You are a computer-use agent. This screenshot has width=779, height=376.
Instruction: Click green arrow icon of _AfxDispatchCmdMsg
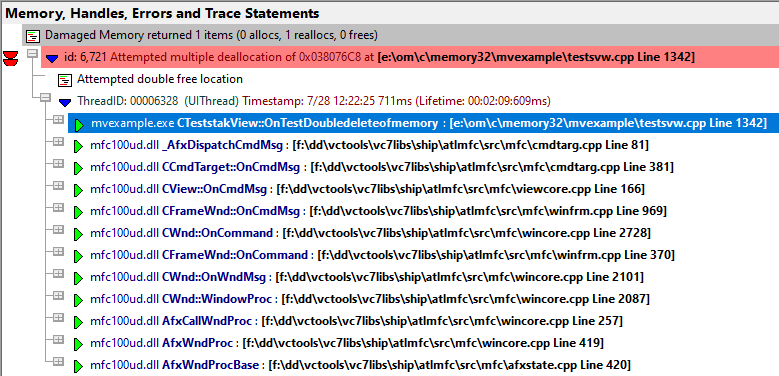(x=78, y=147)
